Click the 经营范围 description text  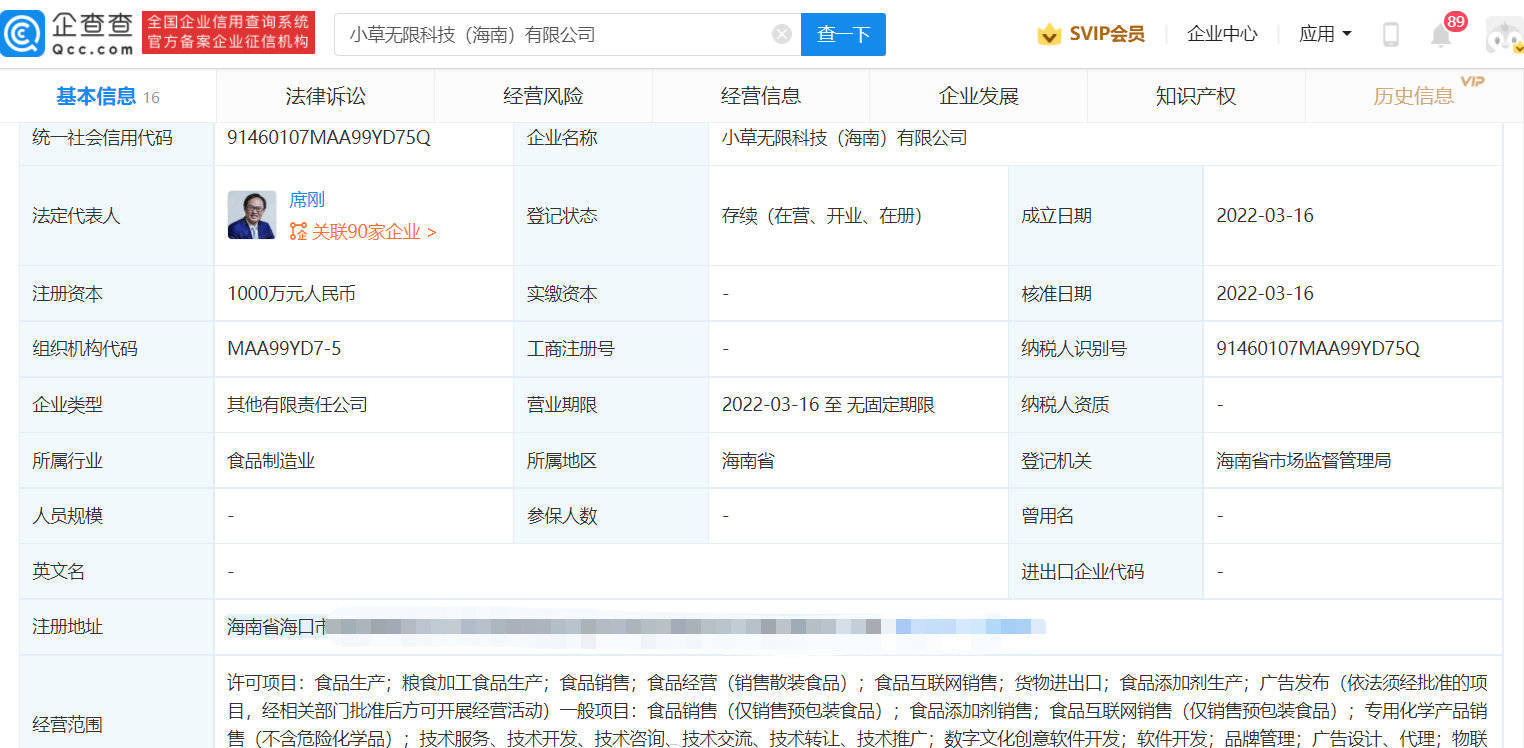(x=857, y=711)
